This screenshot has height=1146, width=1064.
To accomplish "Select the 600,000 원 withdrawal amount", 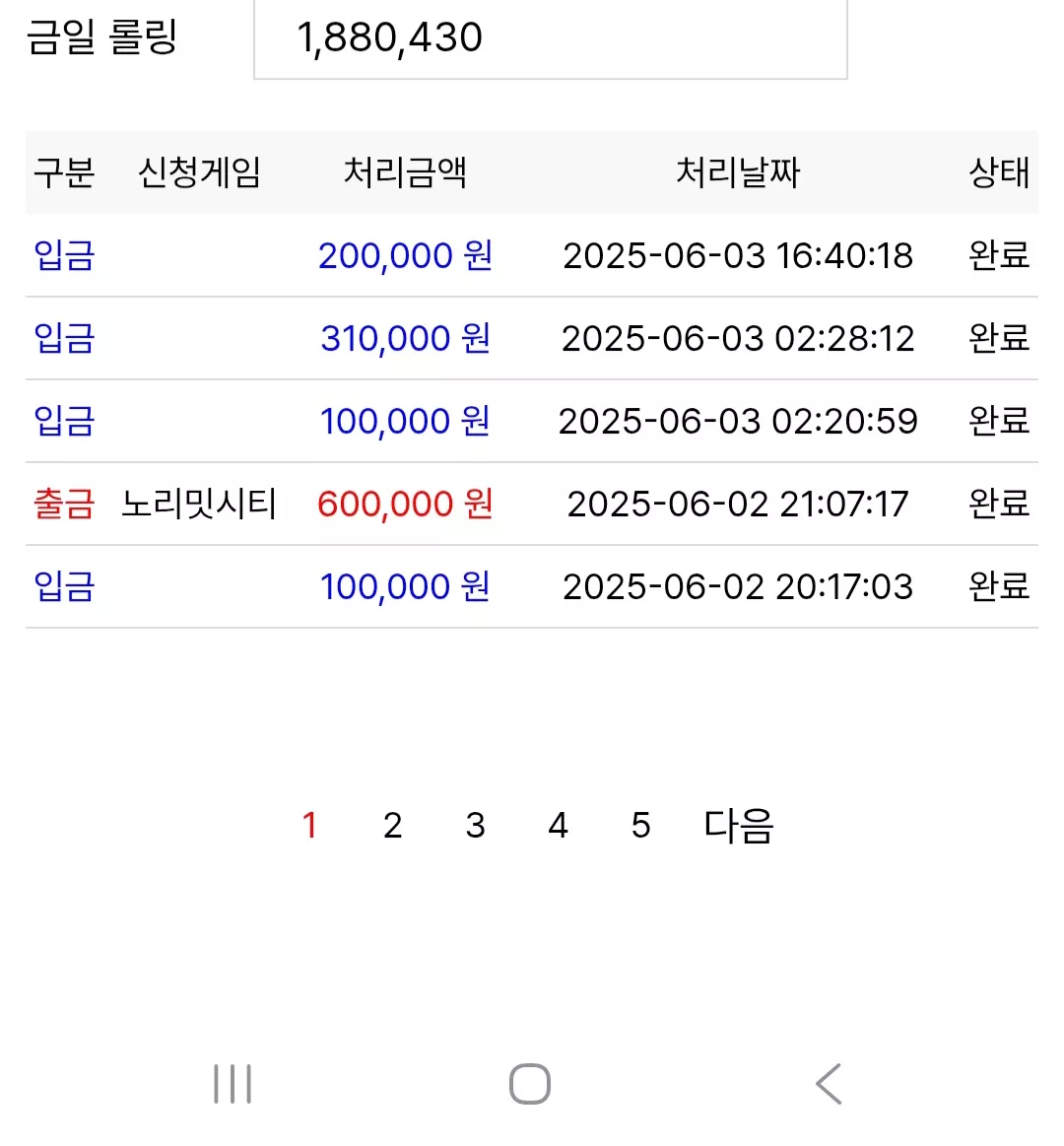I will [x=406, y=505].
